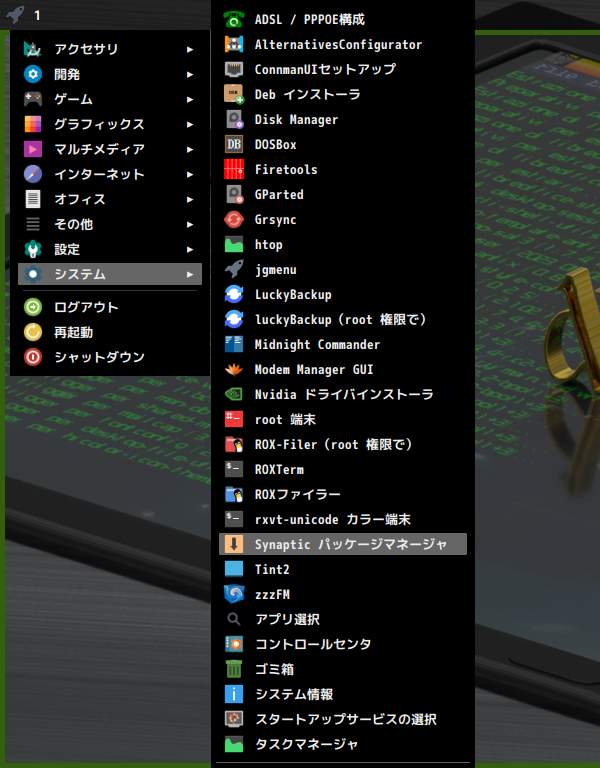
Task: Click the jgmenu rocket icon
Action: [x=234, y=269]
